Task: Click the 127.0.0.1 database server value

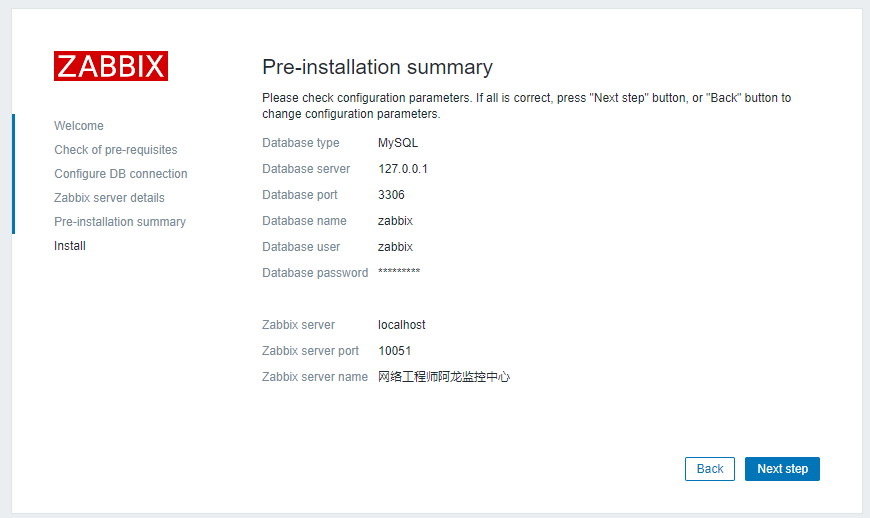Action: [403, 169]
